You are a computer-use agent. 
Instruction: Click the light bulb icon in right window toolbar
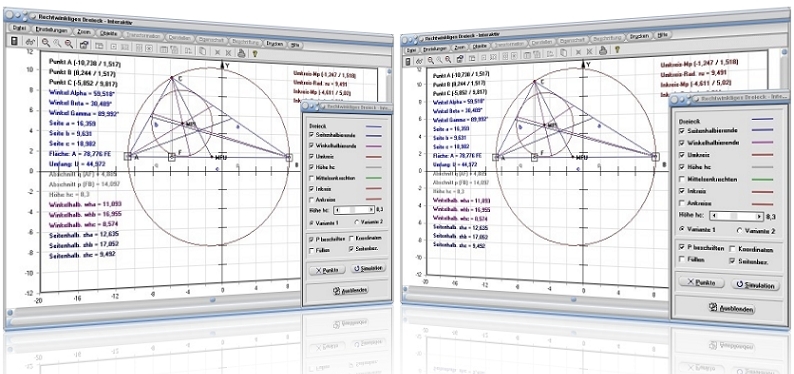616,50
